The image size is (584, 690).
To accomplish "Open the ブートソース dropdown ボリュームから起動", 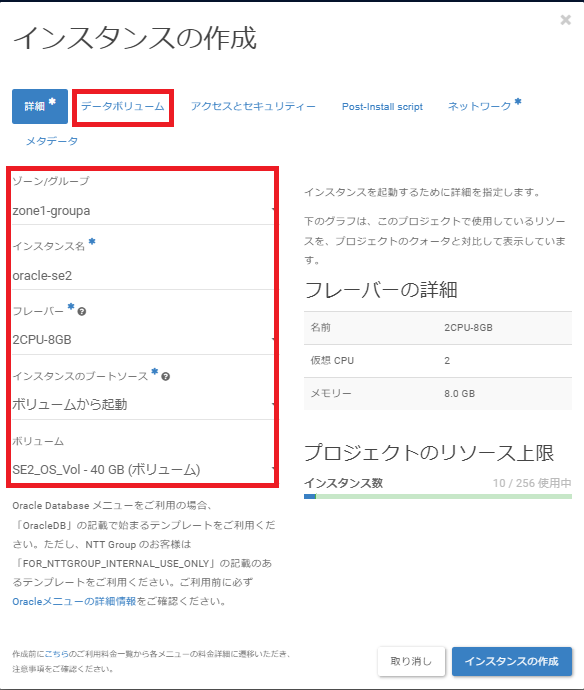I will coord(143,404).
